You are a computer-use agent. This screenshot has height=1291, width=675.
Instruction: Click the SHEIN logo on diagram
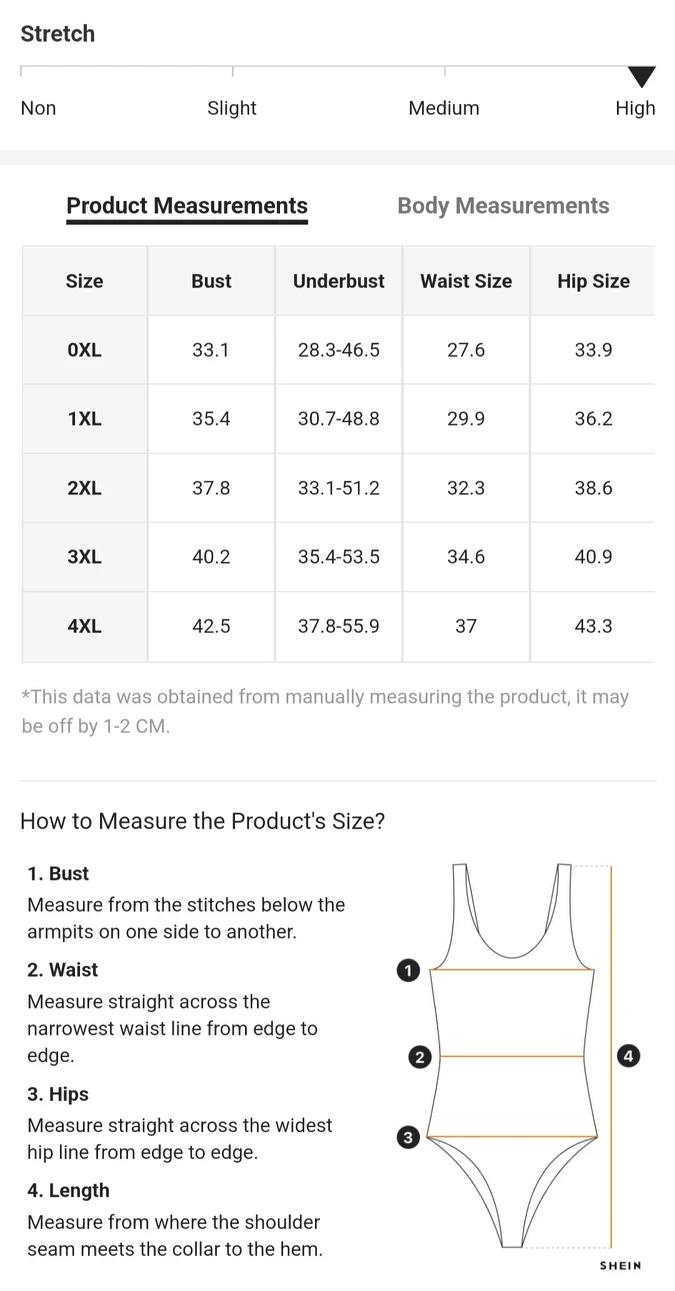[620, 1266]
